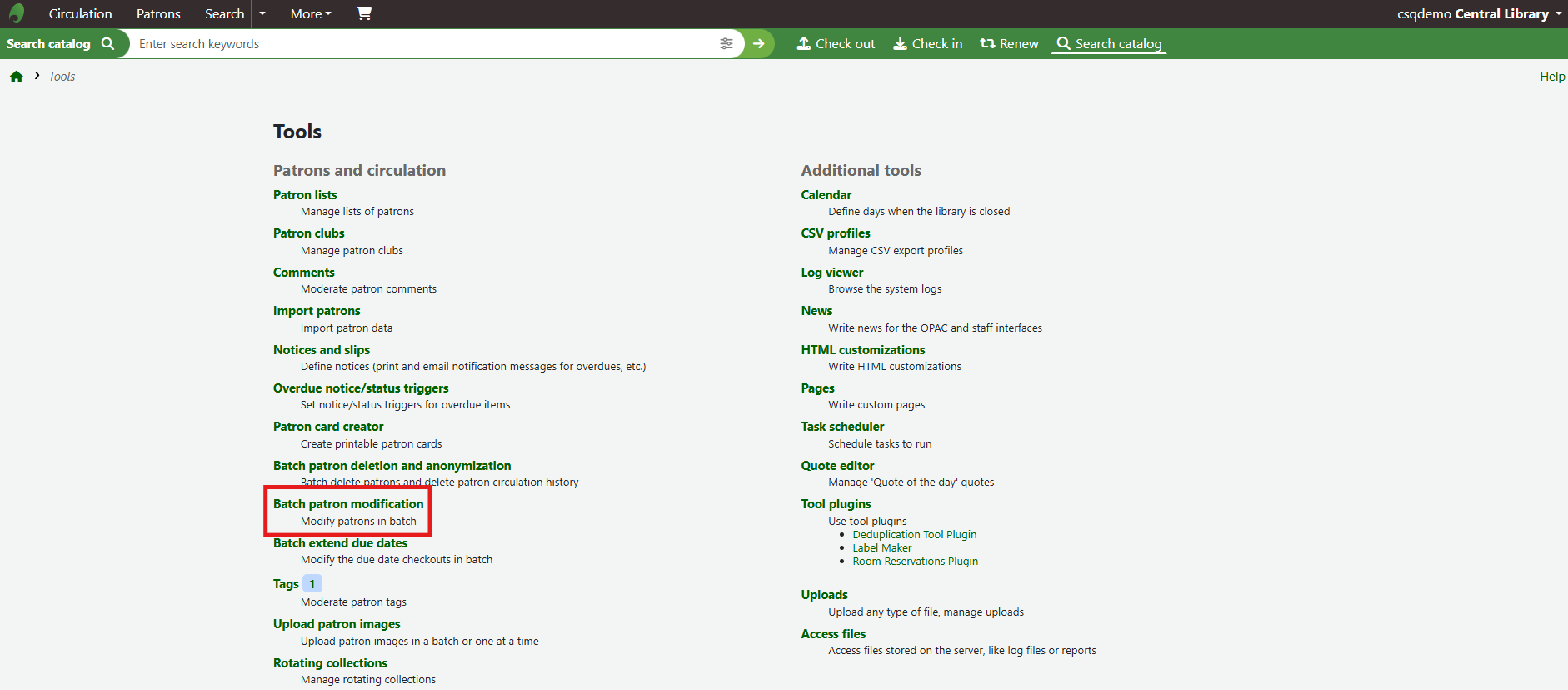Open the More dropdown menu
The image size is (1568, 690).
pos(311,13)
